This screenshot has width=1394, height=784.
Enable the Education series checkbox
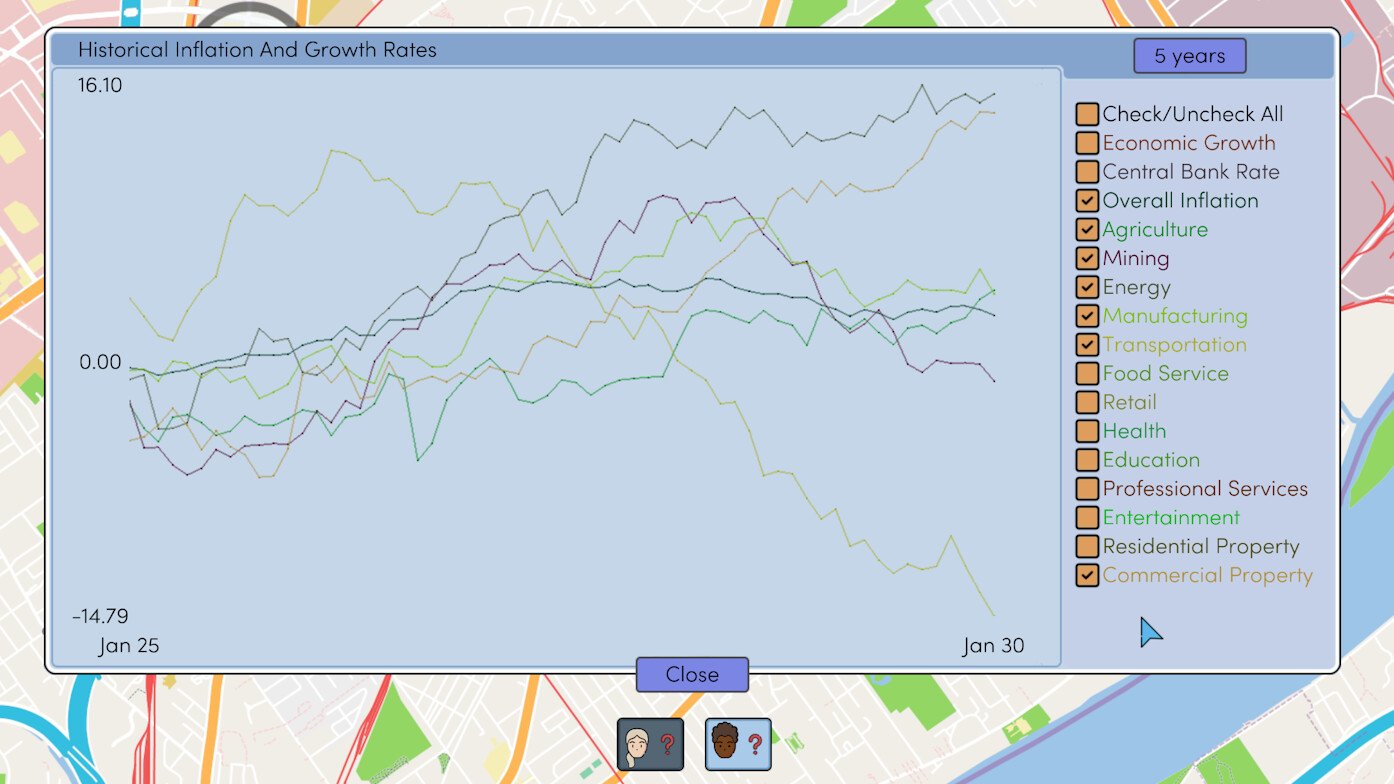1087,460
